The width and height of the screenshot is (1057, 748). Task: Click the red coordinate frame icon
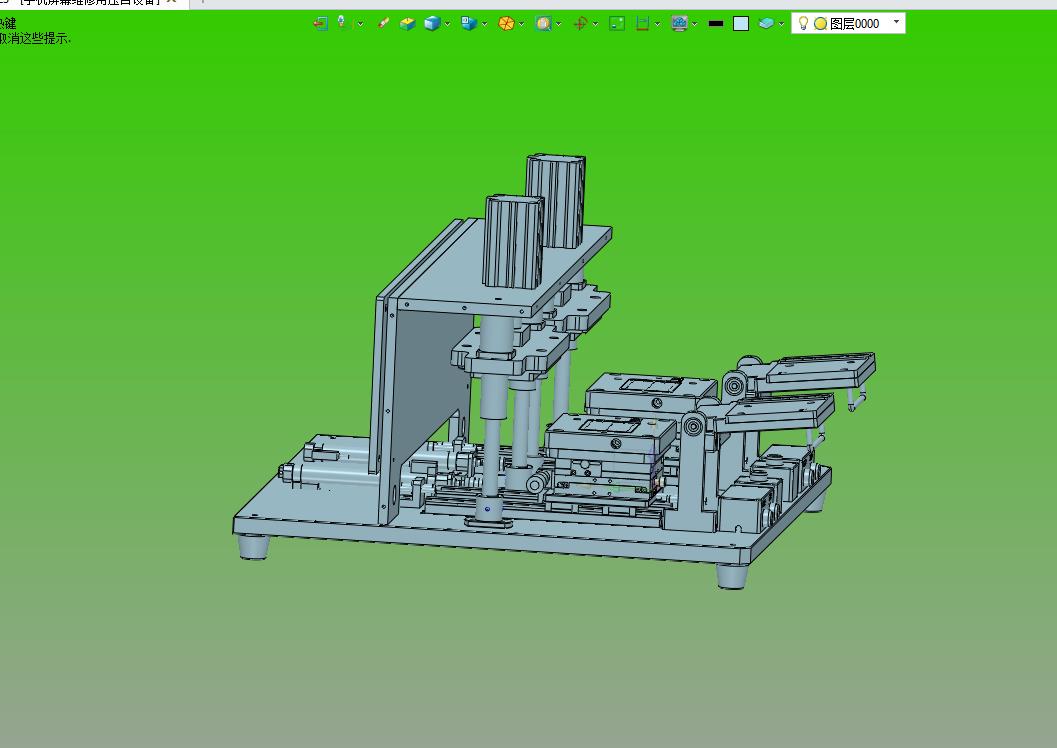click(580, 24)
